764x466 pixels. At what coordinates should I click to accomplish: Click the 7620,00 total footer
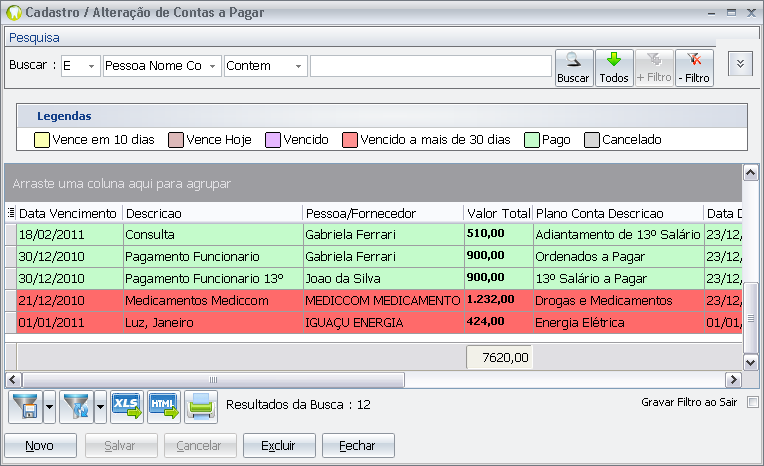pos(499,357)
